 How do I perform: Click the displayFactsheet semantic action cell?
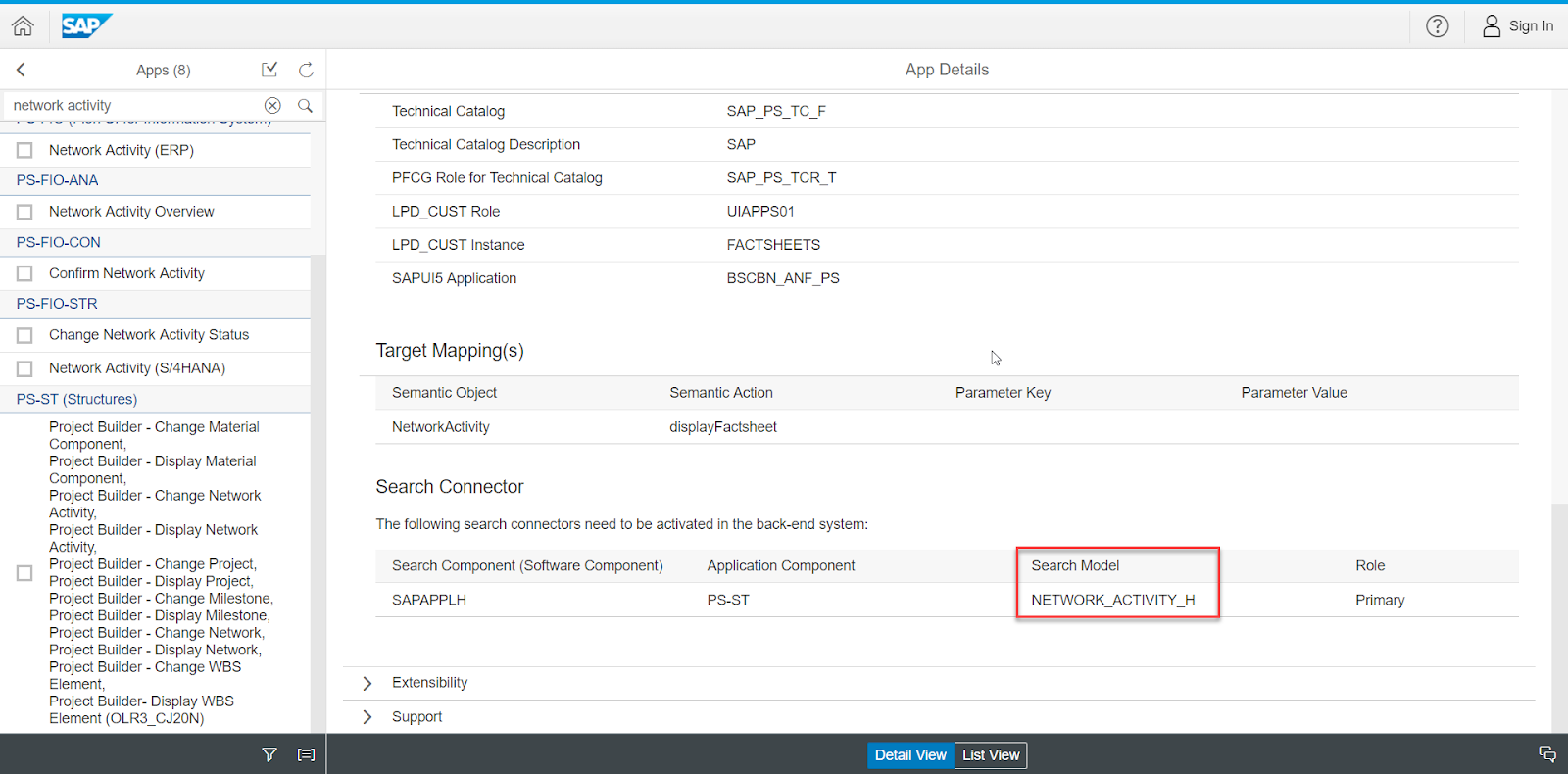pos(723,427)
